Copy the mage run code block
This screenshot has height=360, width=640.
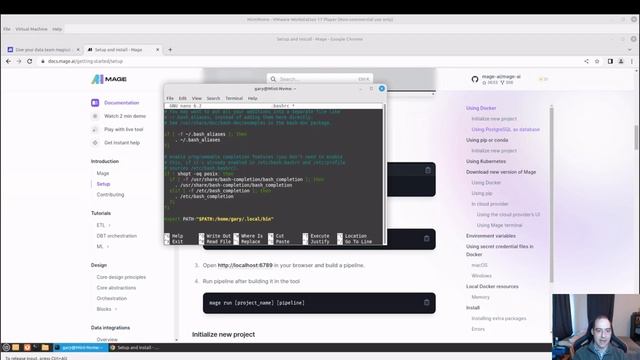(x=427, y=302)
